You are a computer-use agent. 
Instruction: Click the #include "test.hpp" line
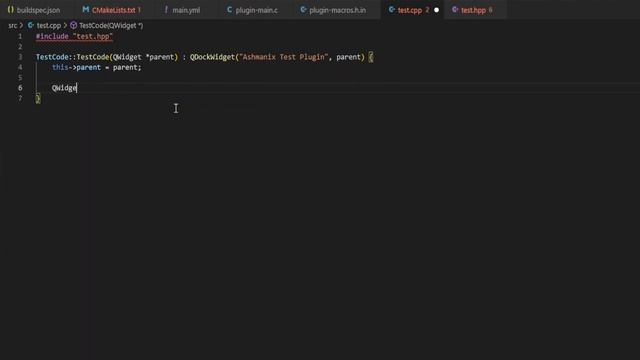coord(74,36)
